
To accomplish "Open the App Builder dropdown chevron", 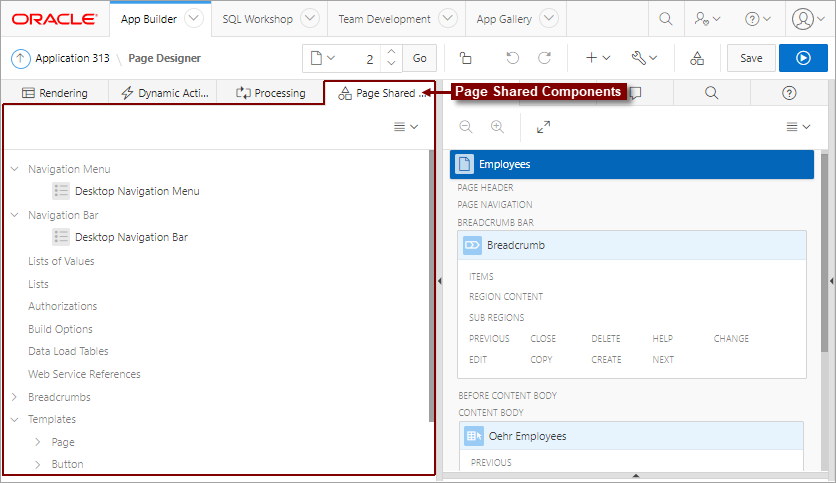I will pyautogui.click(x=194, y=19).
